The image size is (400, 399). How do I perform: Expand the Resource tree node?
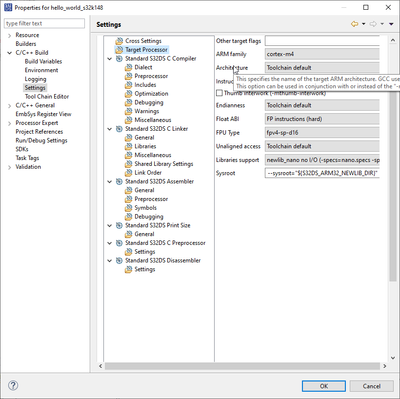click(9, 35)
